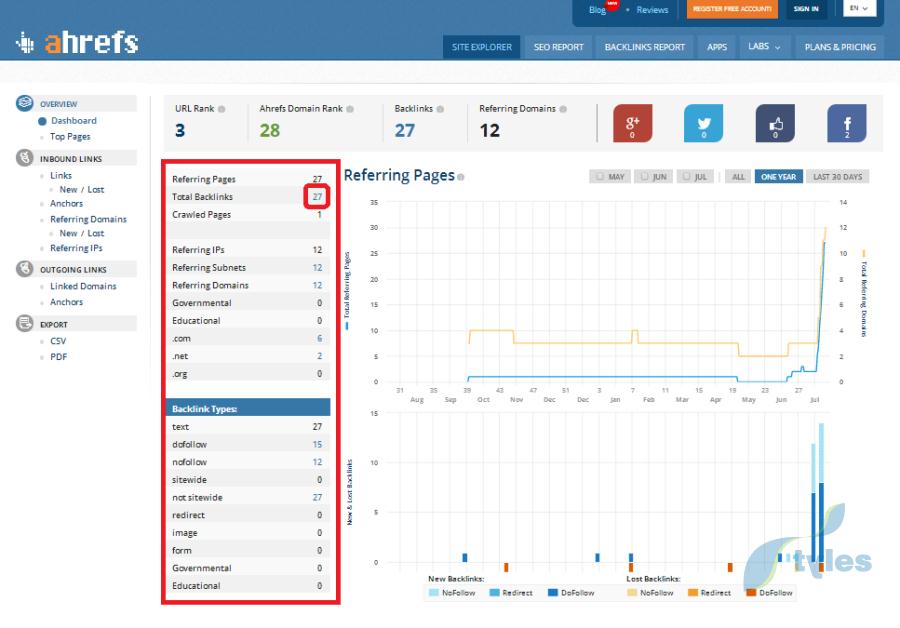900x628 pixels.
Task: Select the ALL time range
Action: coord(738,177)
